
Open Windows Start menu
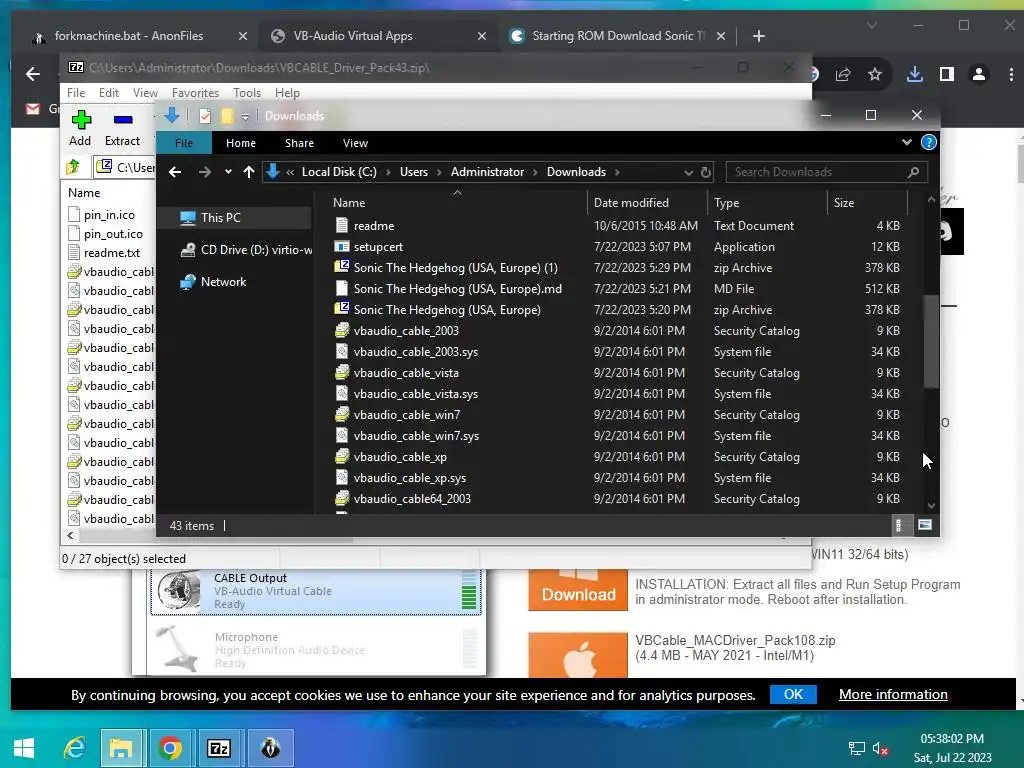[x=24, y=748]
